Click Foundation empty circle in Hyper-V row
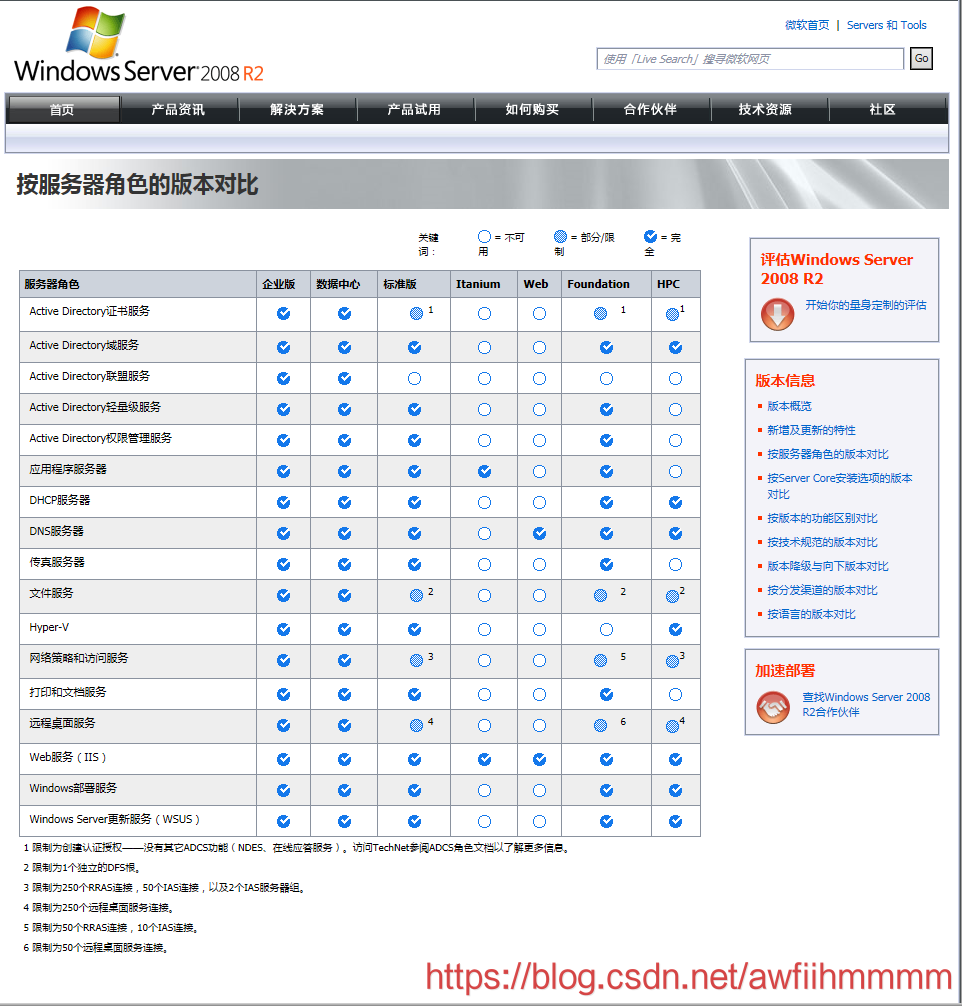This screenshot has width=962, height=1006. 606,629
